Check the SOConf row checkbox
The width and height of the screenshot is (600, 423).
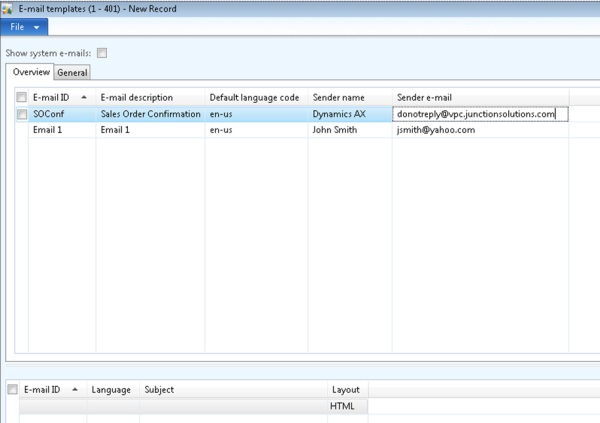click(x=21, y=114)
